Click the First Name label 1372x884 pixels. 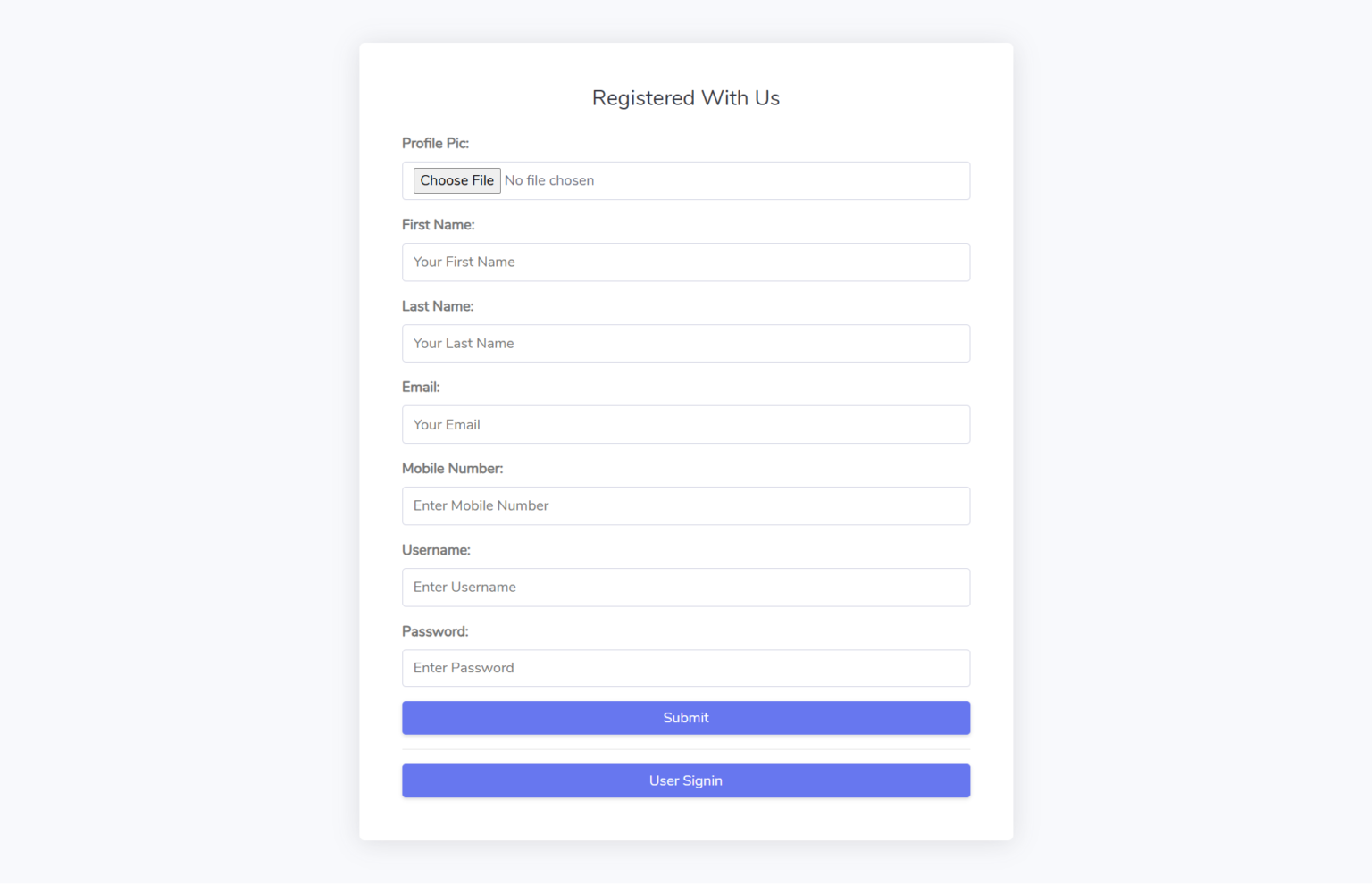pyautogui.click(x=438, y=224)
